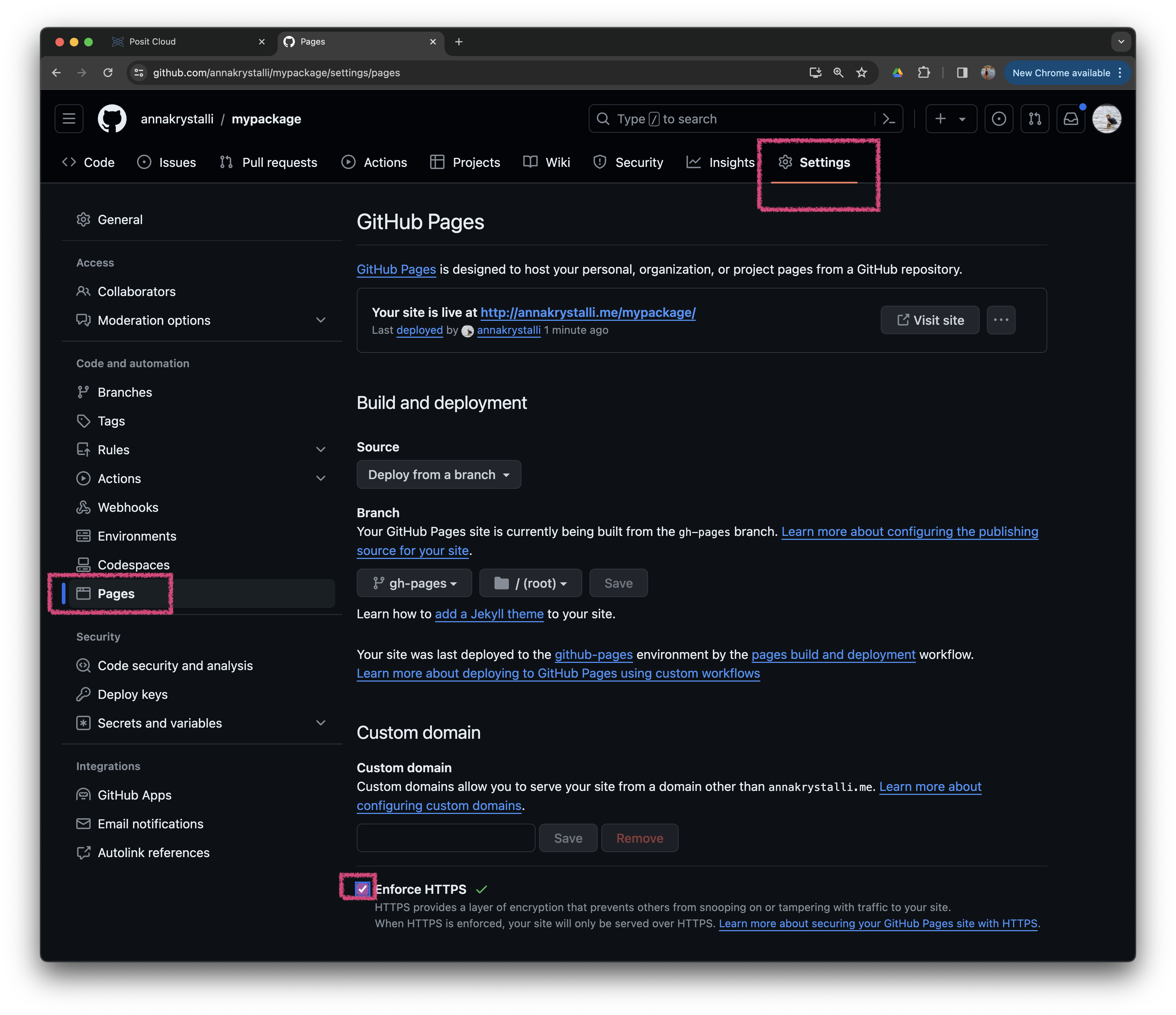Expand the Rules sidebar section
The image size is (1176, 1015).
(x=321, y=450)
